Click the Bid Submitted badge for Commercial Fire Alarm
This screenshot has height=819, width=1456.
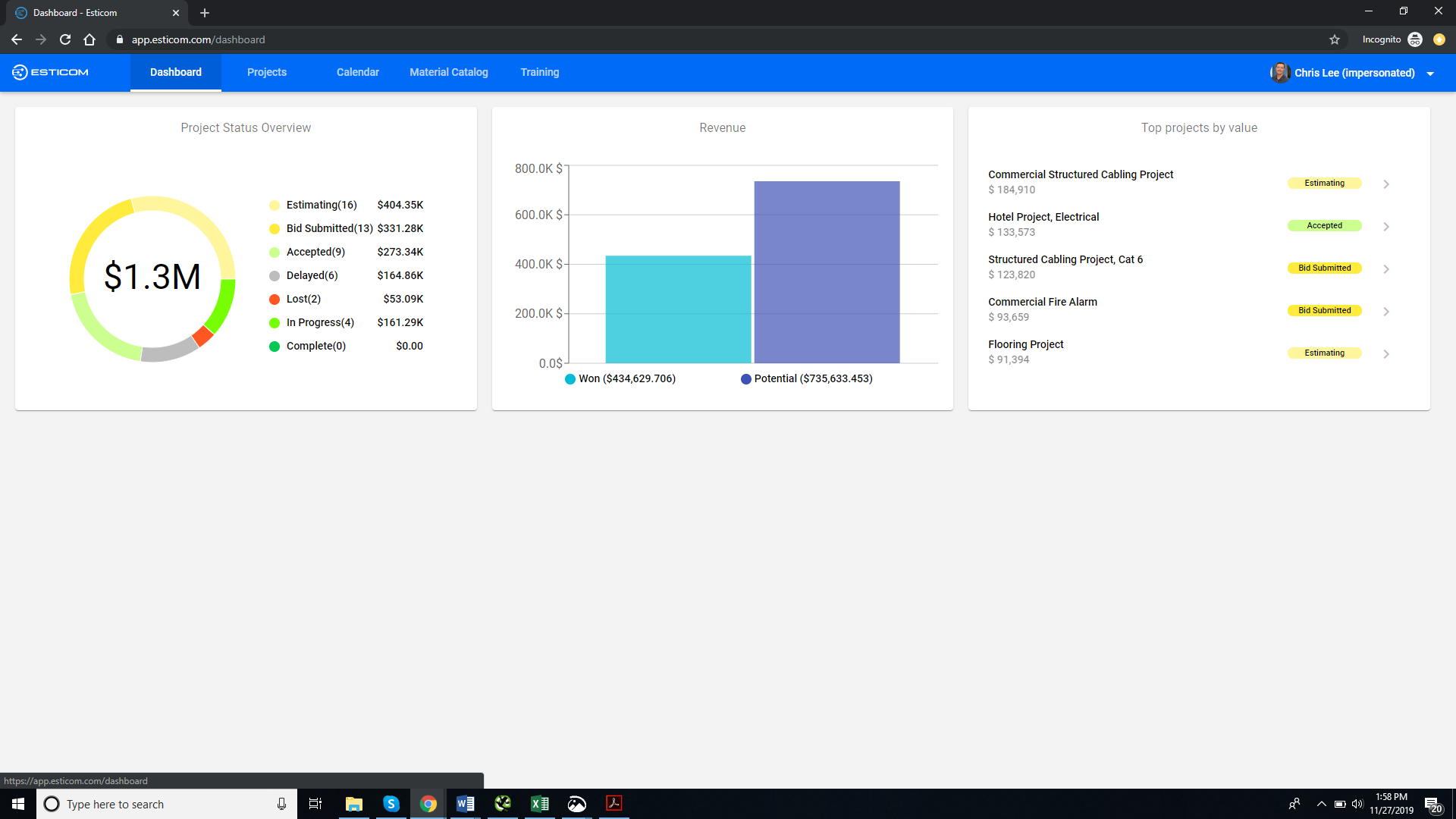point(1324,310)
